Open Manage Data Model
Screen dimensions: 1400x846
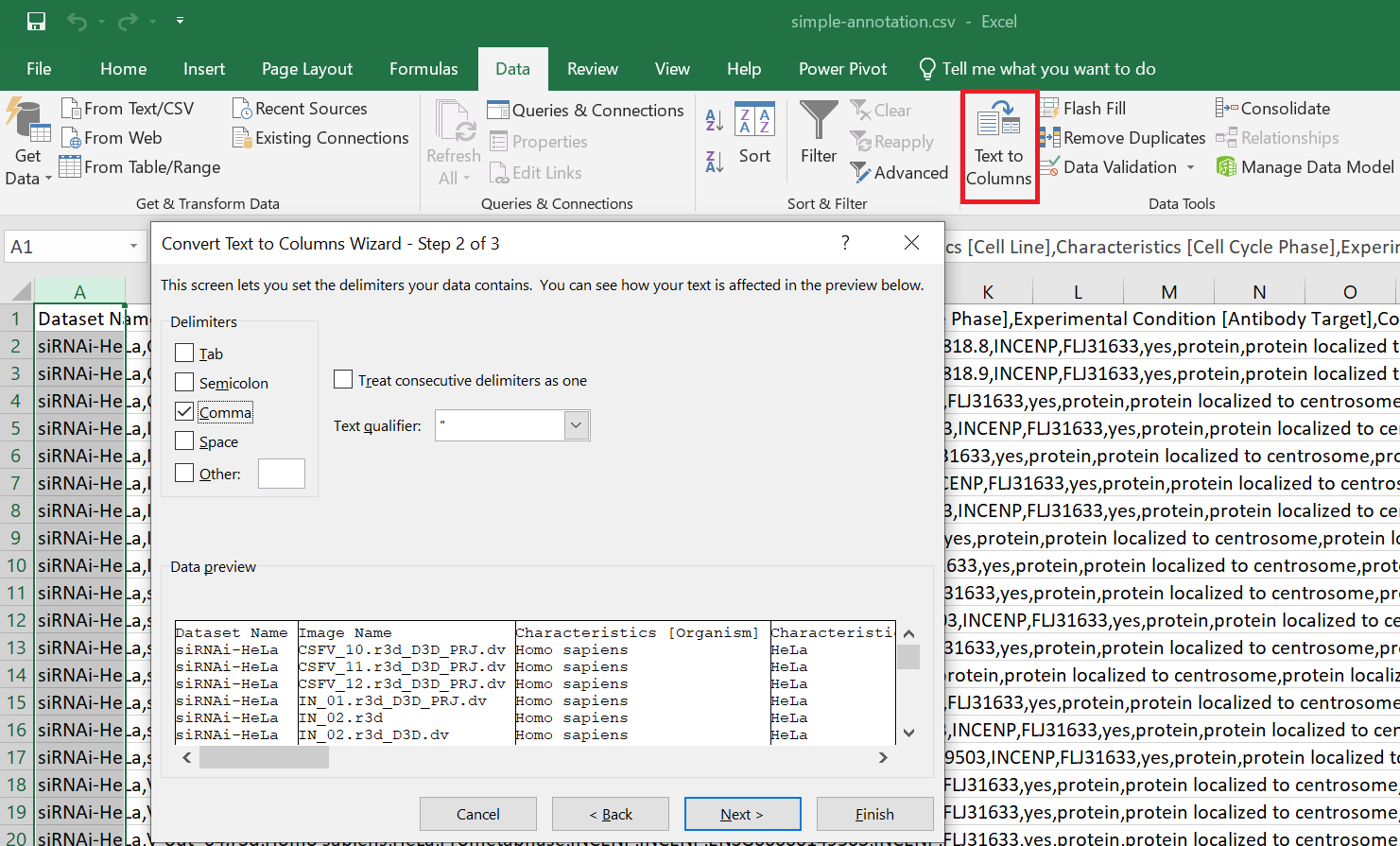pyautogui.click(x=1305, y=167)
